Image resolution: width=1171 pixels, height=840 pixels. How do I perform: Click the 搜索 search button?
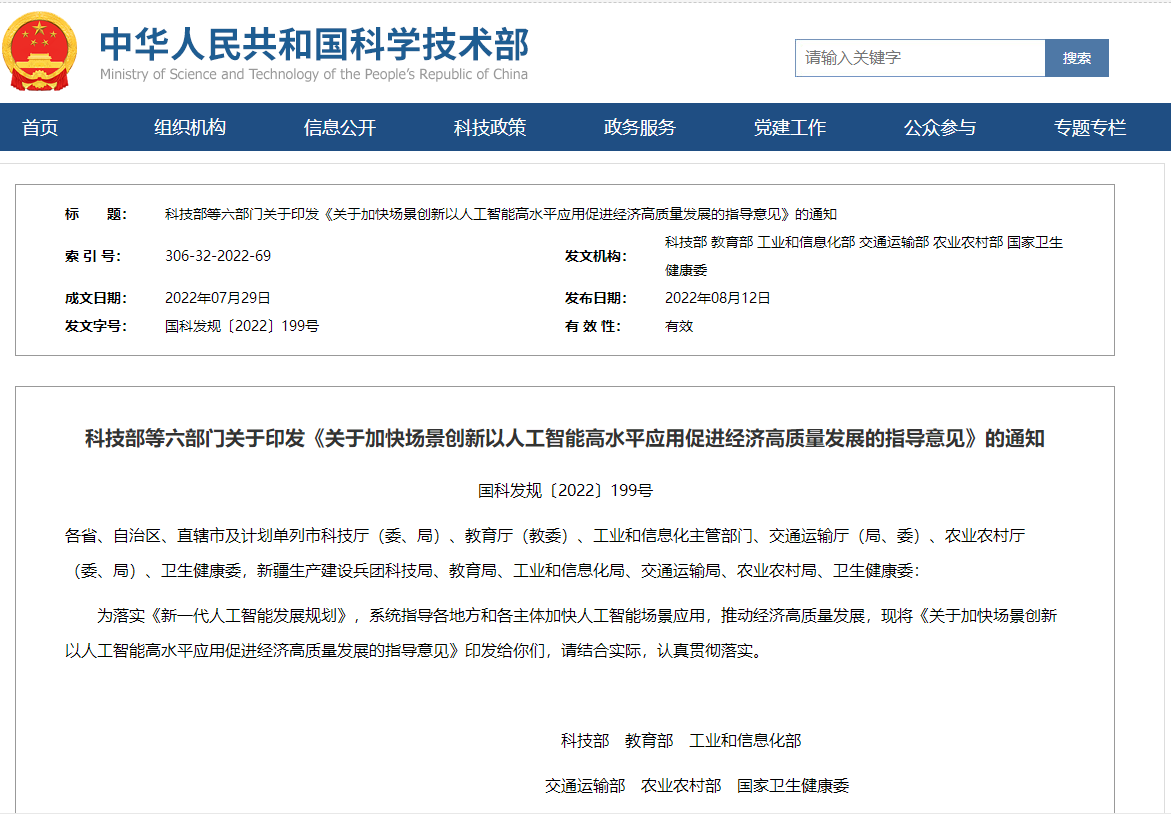coord(1077,57)
